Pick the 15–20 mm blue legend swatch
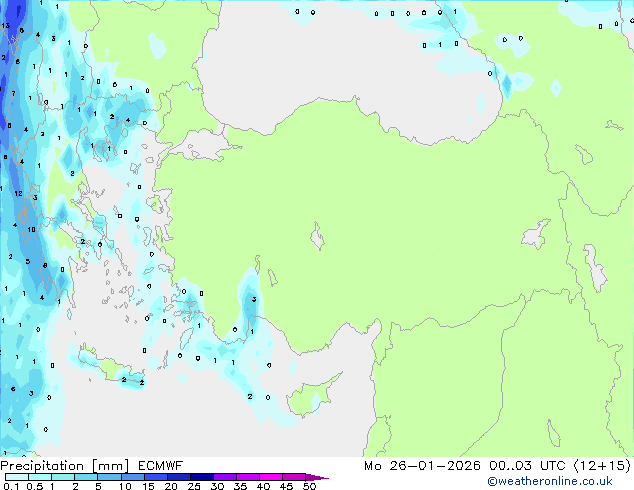 tap(156, 477)
